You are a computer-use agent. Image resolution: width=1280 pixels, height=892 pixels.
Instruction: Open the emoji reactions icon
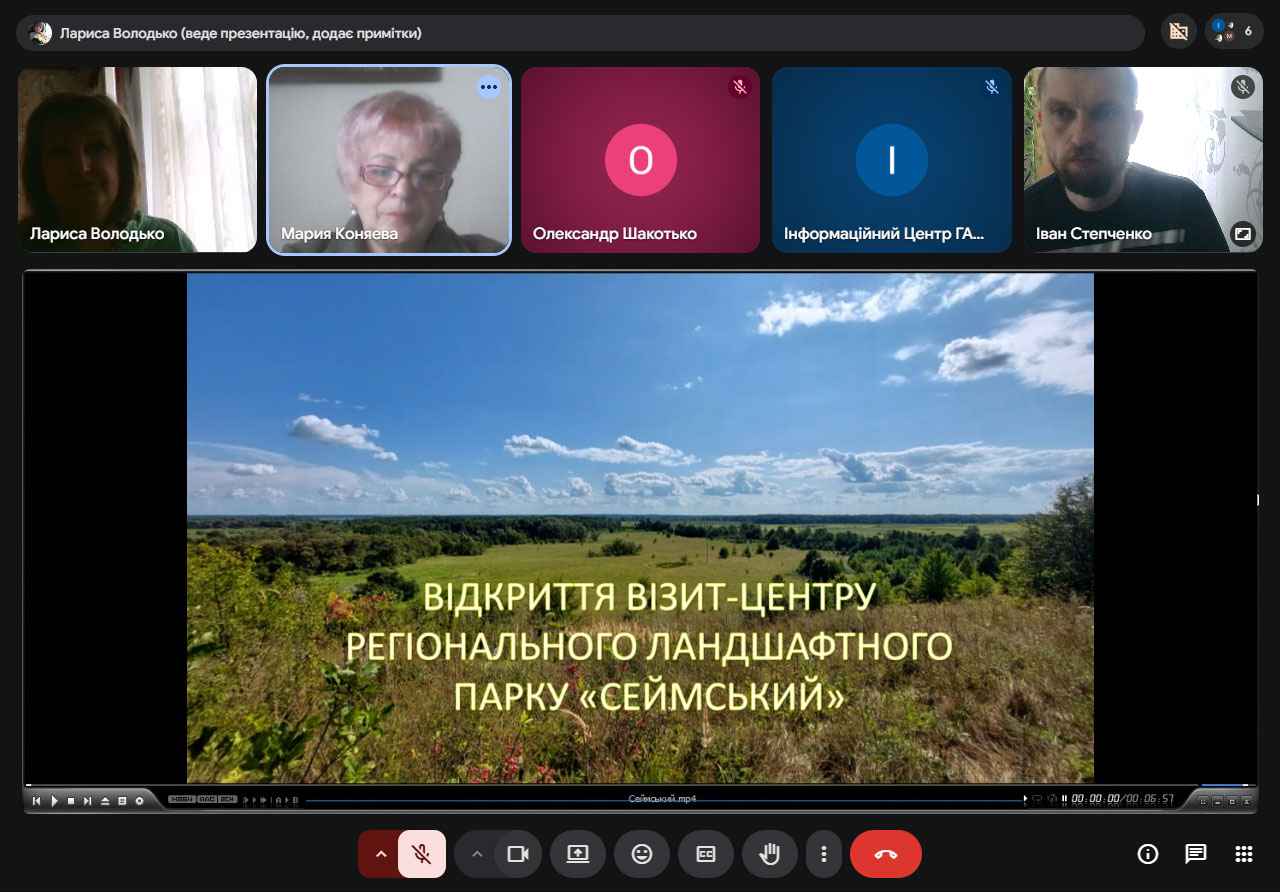click(x=642, y=854)
